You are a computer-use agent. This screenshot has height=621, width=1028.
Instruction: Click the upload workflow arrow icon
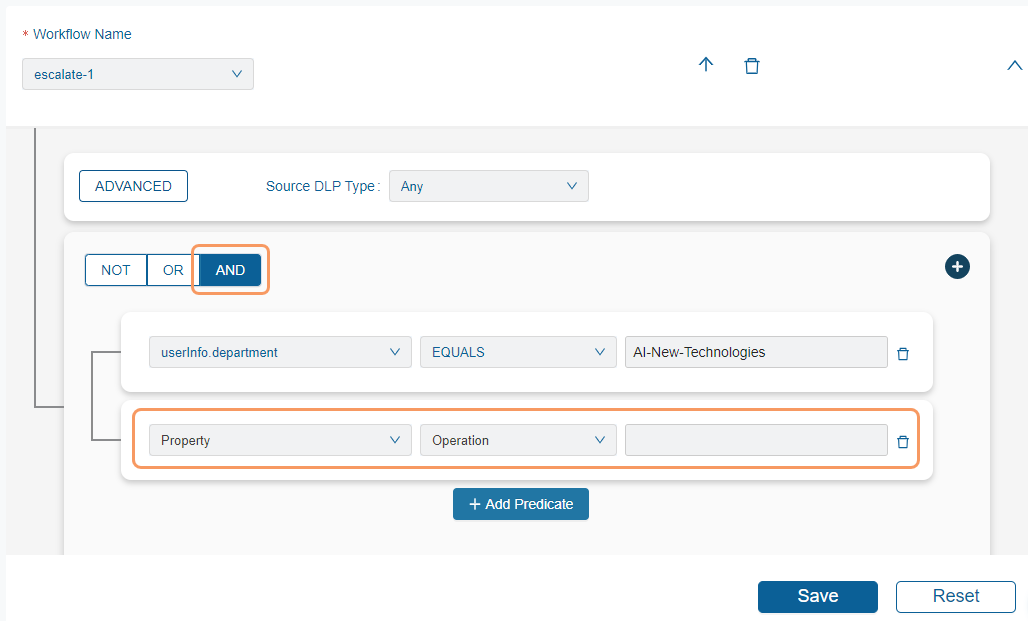pos(706,65)
